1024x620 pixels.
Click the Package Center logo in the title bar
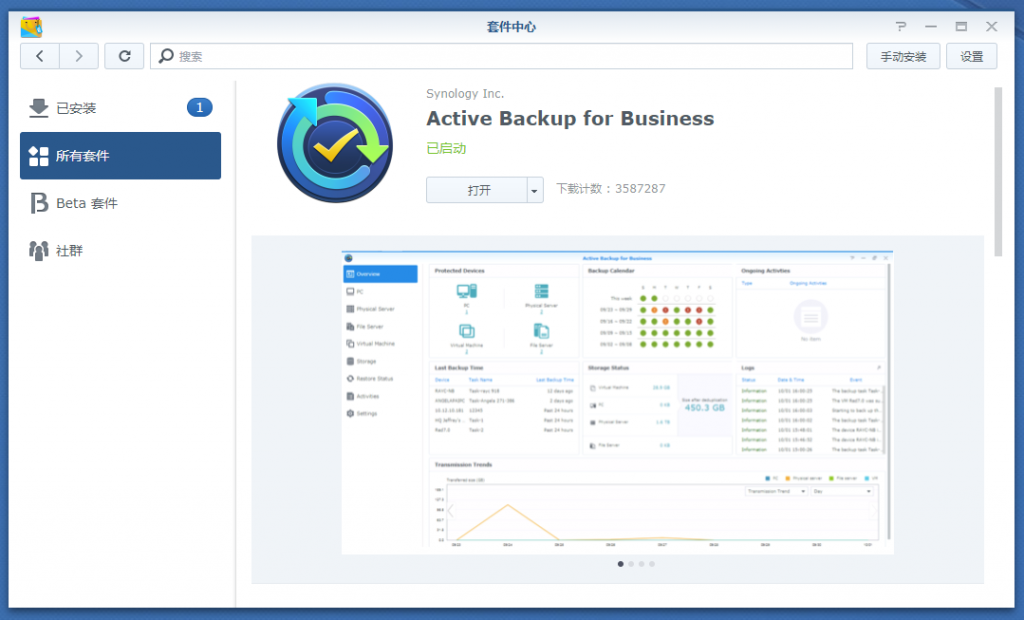pos(31,27)
